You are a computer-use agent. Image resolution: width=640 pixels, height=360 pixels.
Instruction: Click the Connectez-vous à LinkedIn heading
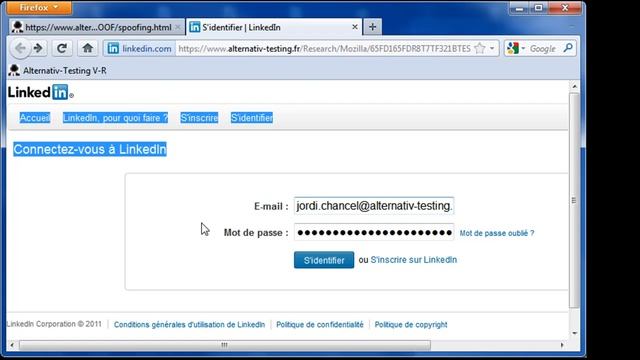(90, 149)
